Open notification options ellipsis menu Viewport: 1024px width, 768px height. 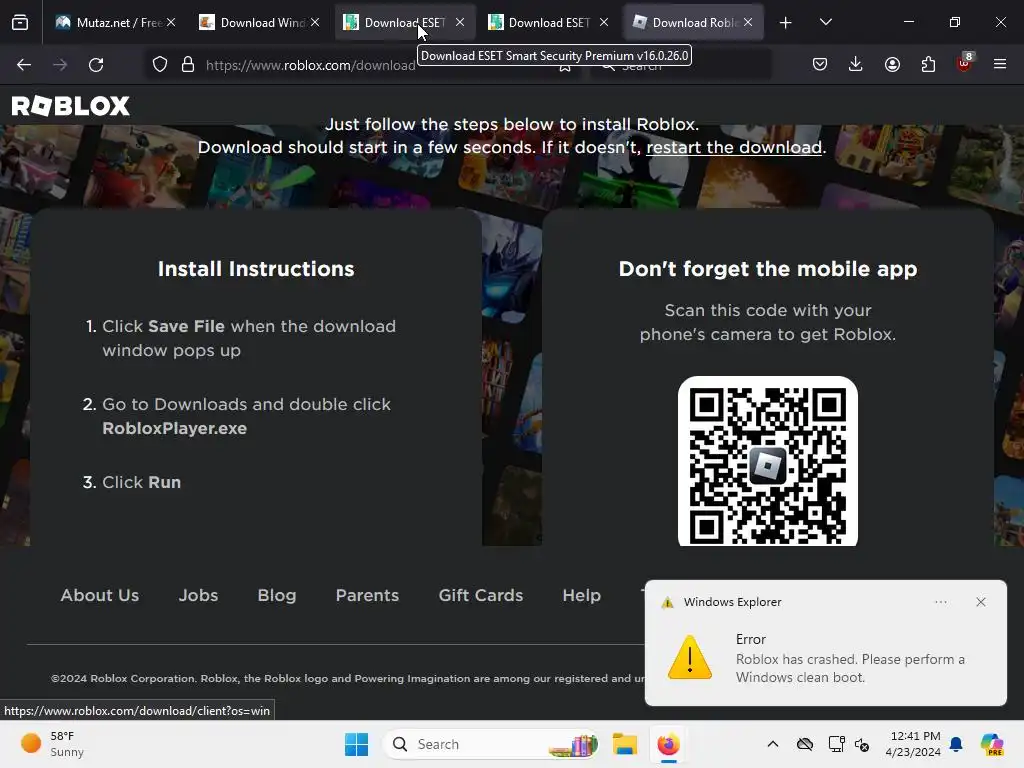tap(940, 602)
